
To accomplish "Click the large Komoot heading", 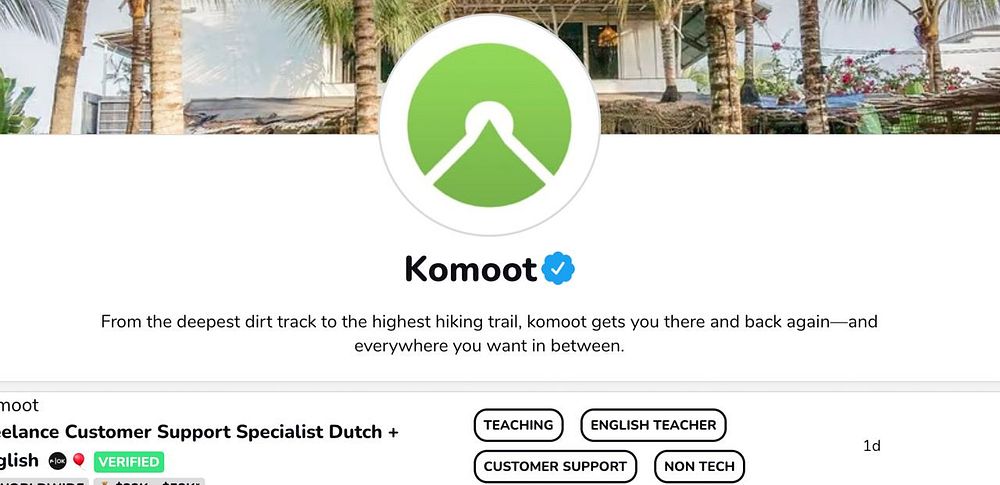I will 471,269.
